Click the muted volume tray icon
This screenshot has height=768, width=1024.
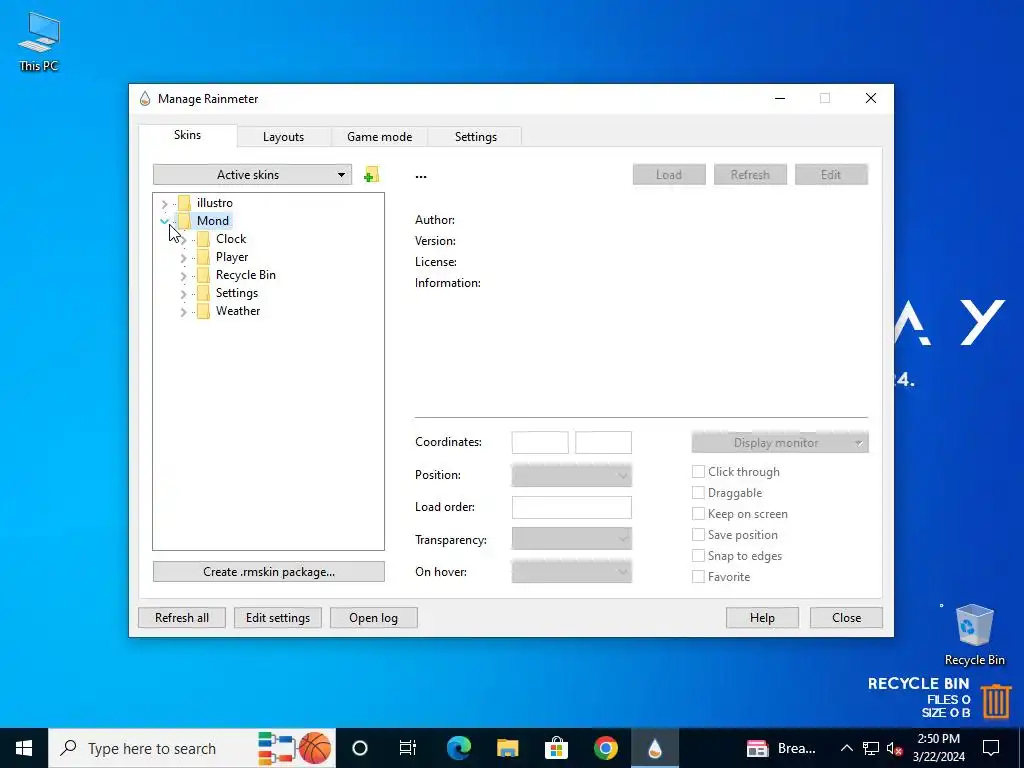tap(895, 748)
